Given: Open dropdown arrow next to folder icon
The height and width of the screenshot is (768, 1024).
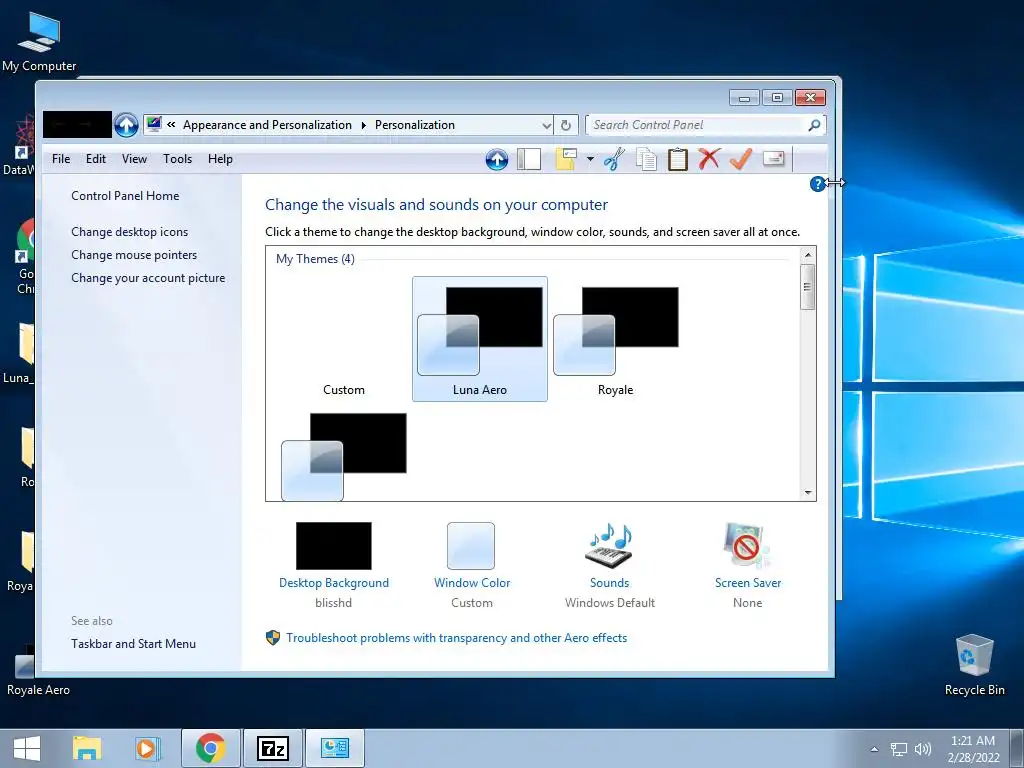Looking at the screenshot, I should click(590, 159).
